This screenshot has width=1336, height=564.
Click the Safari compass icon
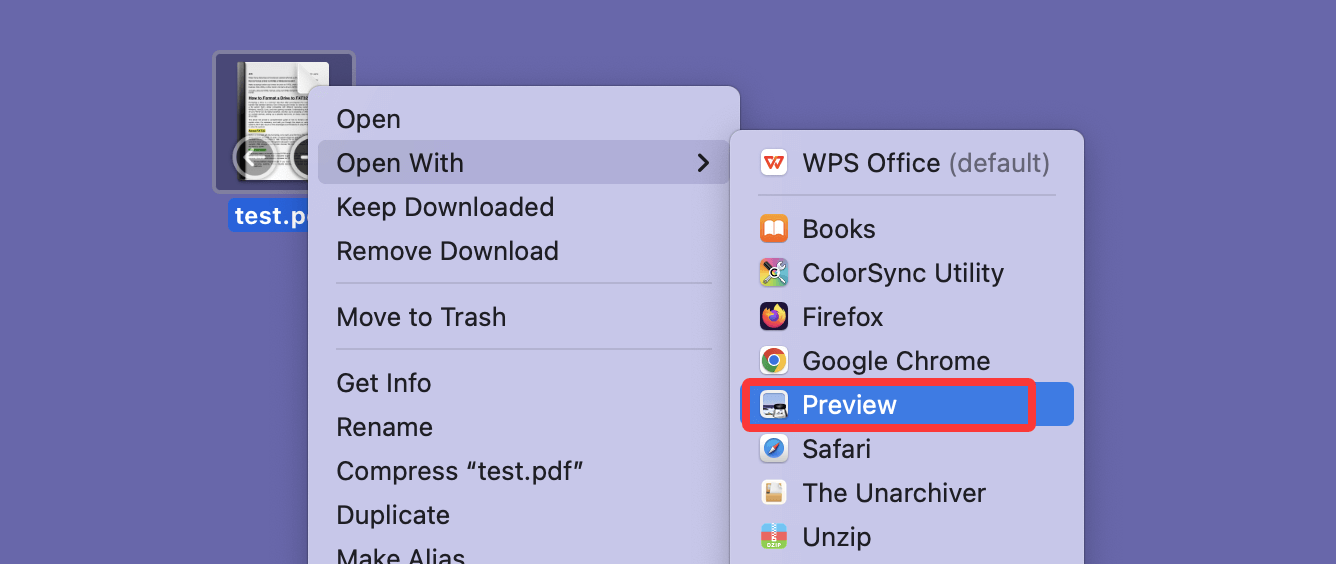click(x=774, y=449)
